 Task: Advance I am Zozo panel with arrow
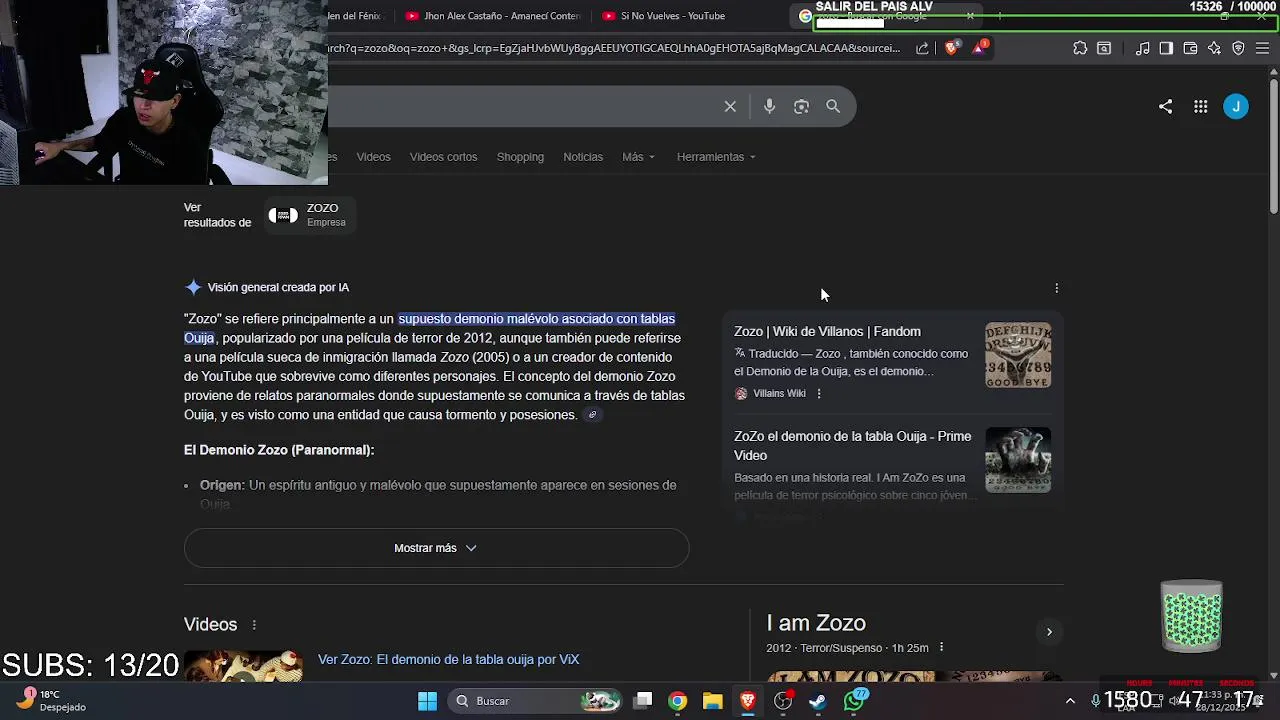[x=1049, y=632]
